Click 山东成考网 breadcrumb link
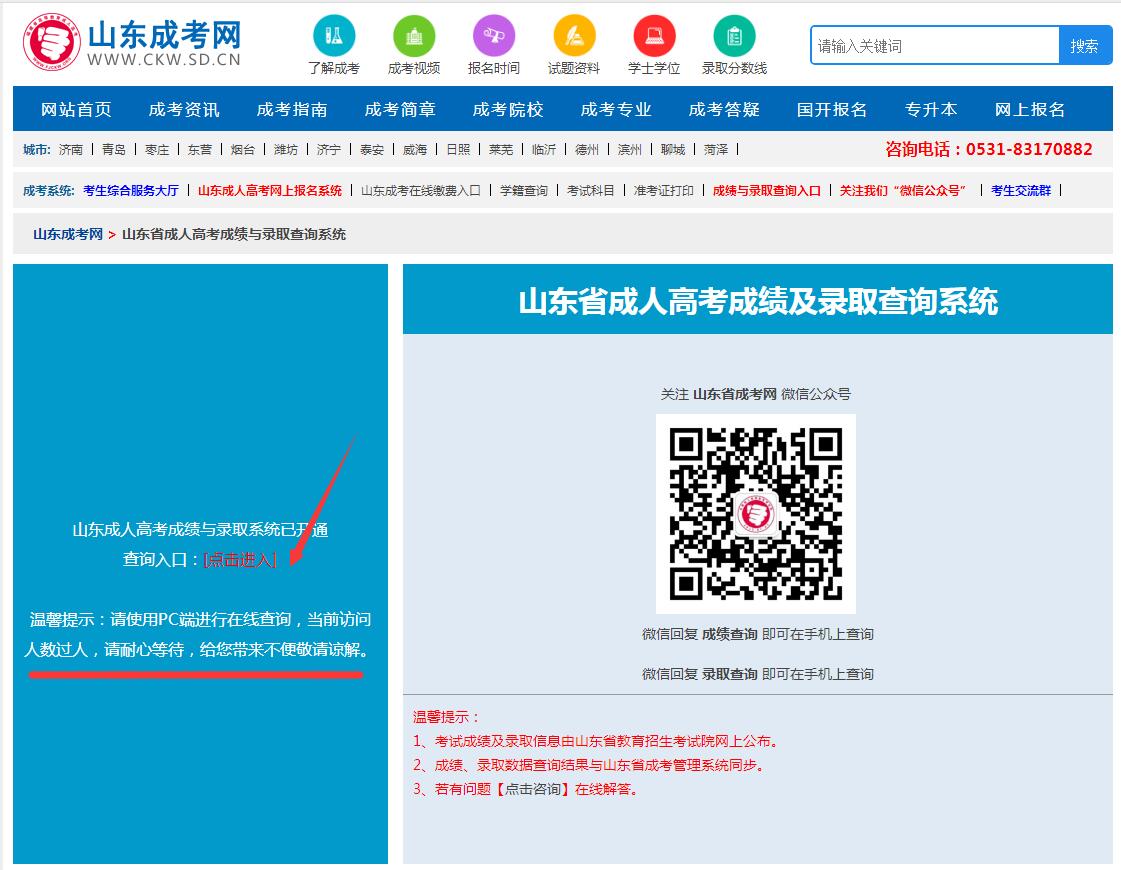1121x870 pixels. pyautogui.click(x=68, y=234)
